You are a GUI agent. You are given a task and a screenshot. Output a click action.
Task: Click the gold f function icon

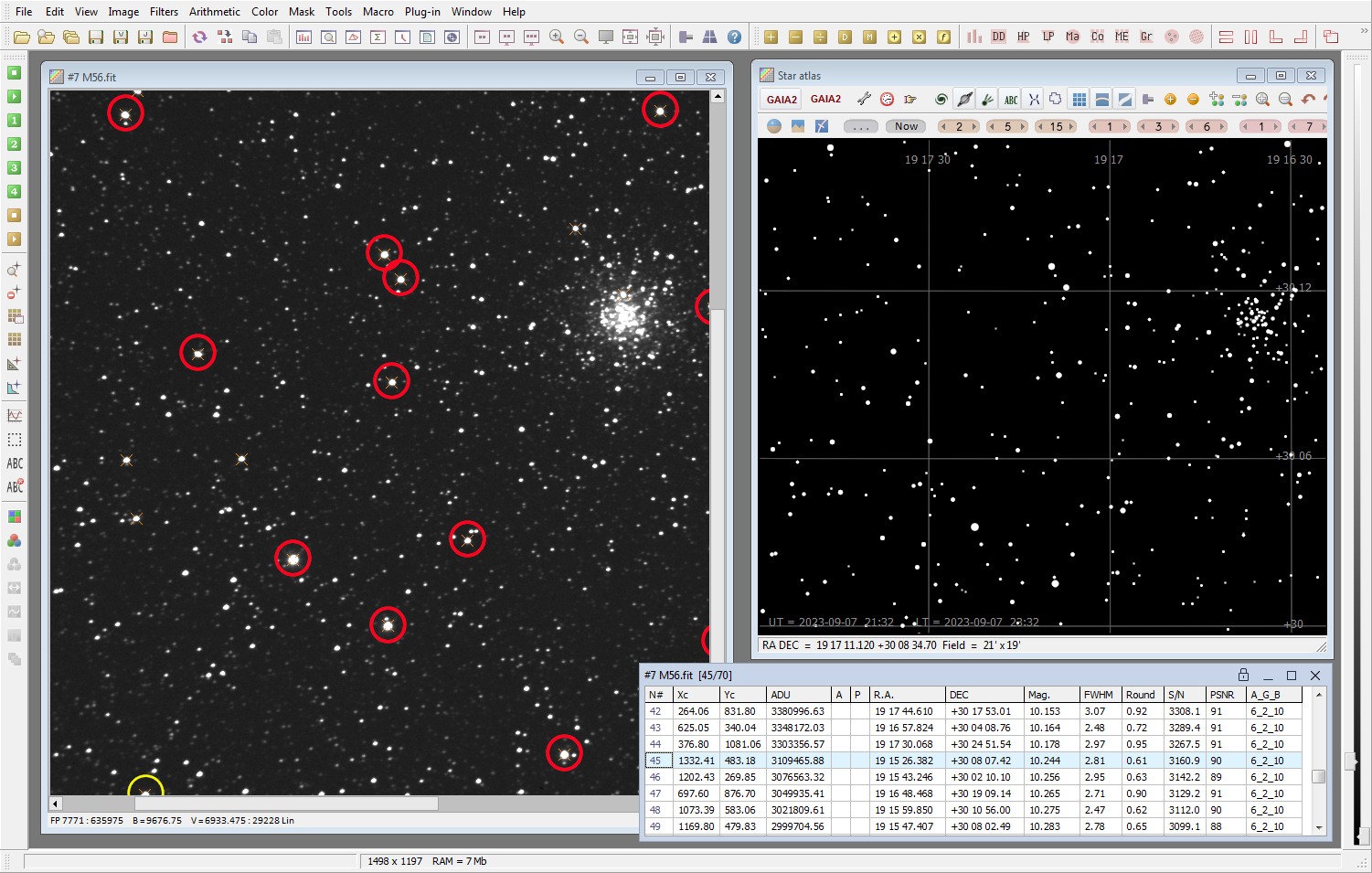(943, 37)
